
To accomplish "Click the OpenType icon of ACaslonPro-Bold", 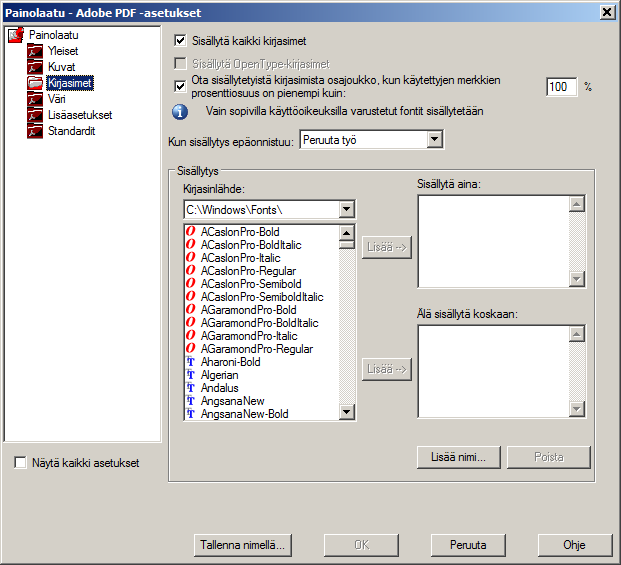I will tap(190, 231).
